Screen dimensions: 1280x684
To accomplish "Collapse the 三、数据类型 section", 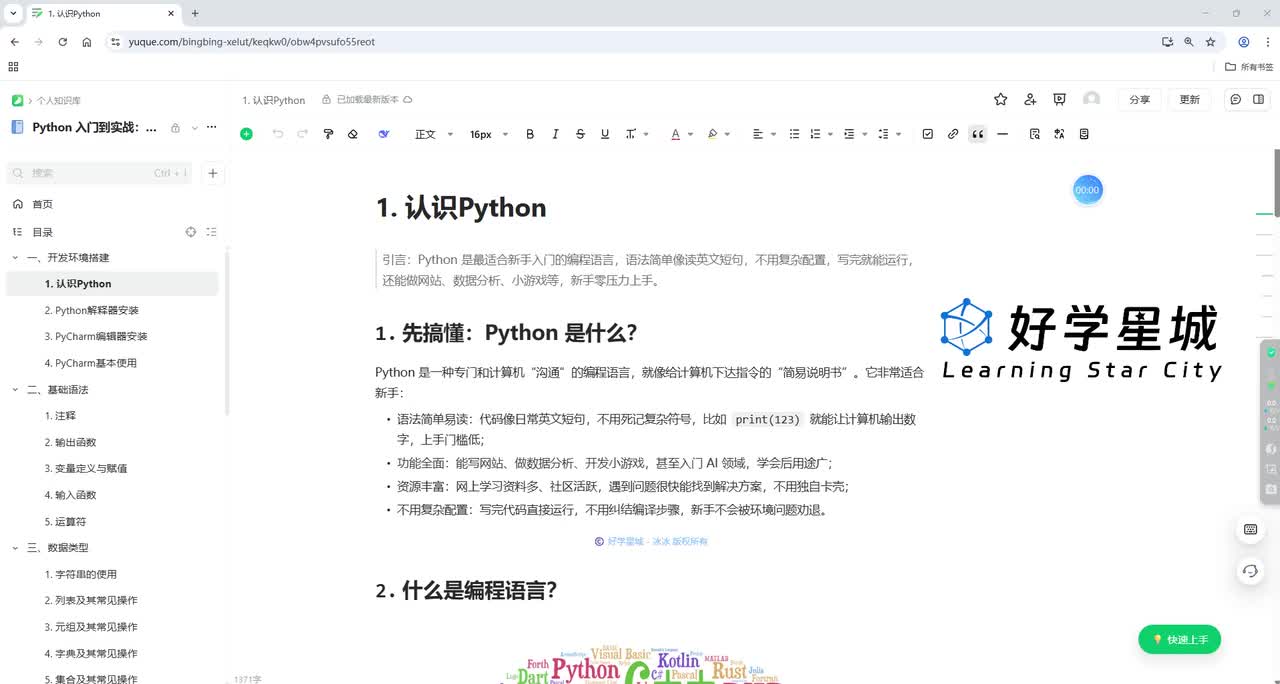I will pyautogui.click(x=15, y=547).
